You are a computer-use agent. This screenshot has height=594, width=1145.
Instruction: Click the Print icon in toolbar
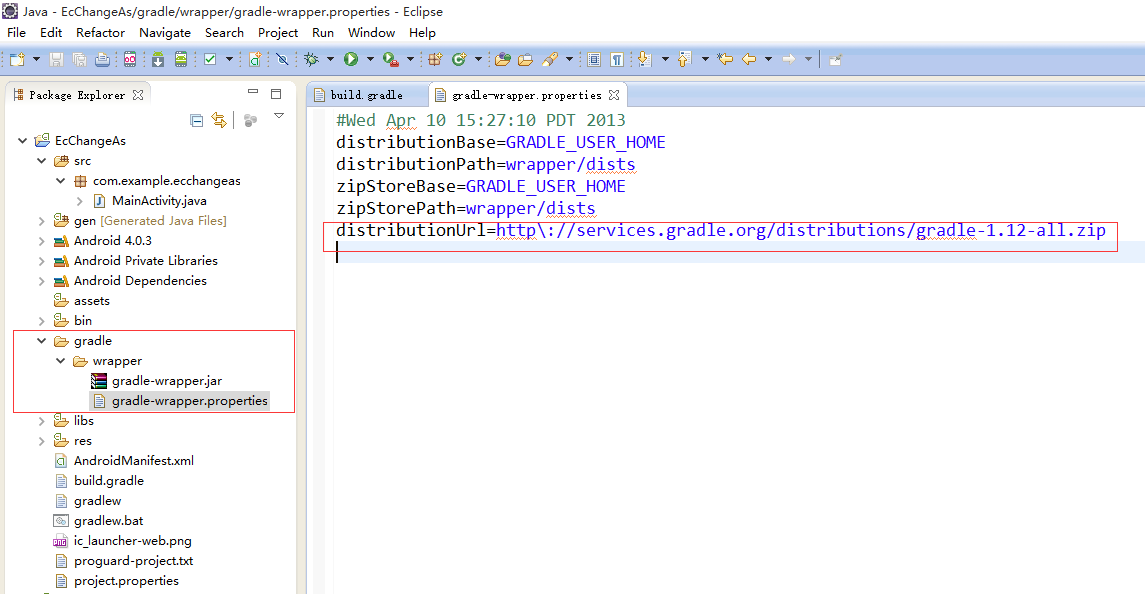point(103,59)
